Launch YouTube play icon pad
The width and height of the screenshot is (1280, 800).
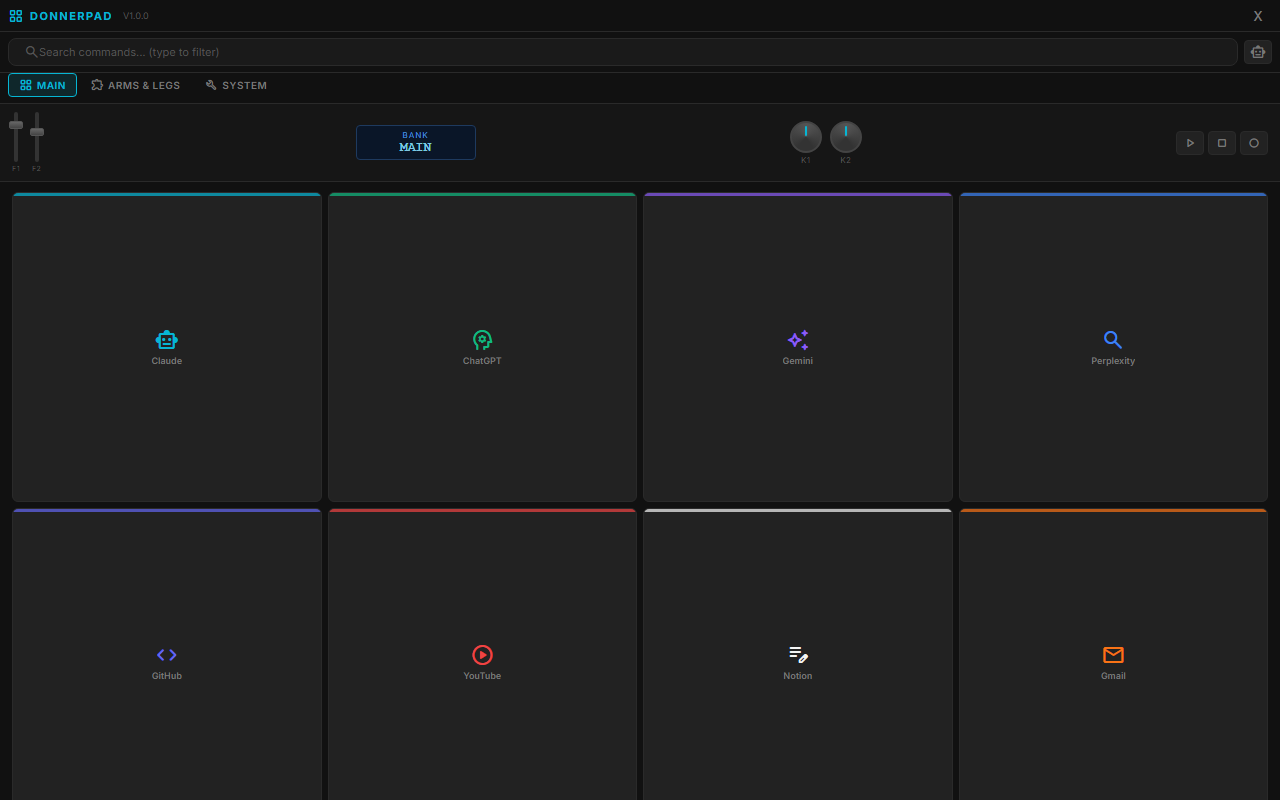click(x=482, y=655)
